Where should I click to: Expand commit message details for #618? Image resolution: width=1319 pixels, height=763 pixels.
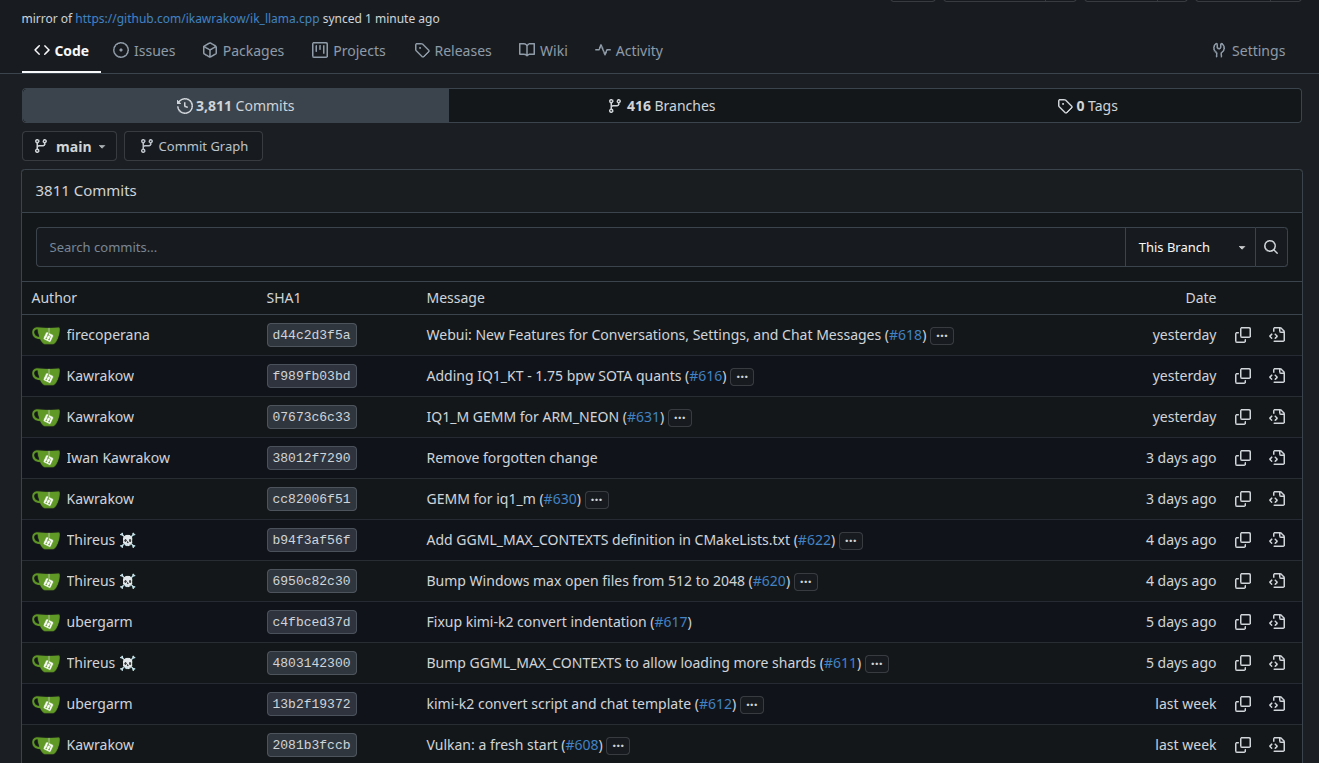tap(942, 336)
